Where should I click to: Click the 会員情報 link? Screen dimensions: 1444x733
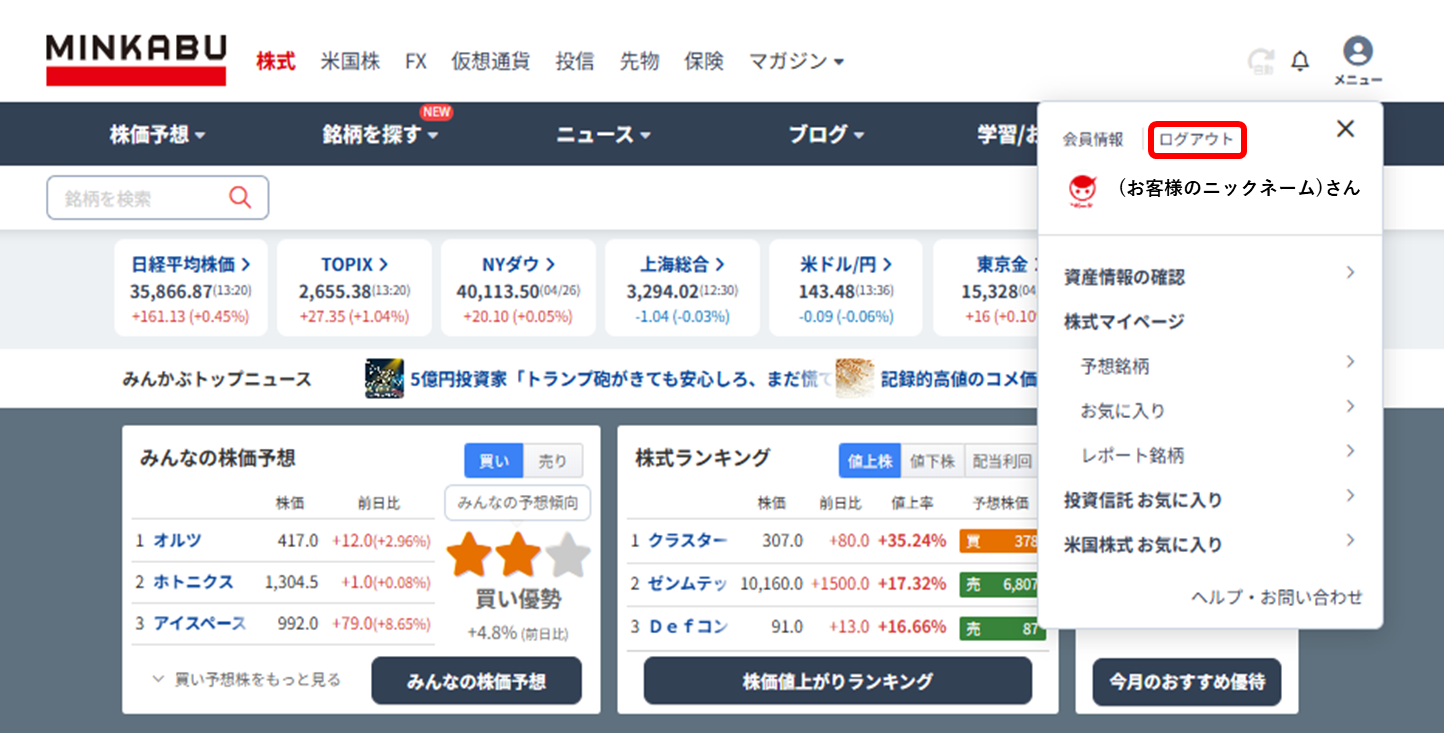tap(1093, 139)
